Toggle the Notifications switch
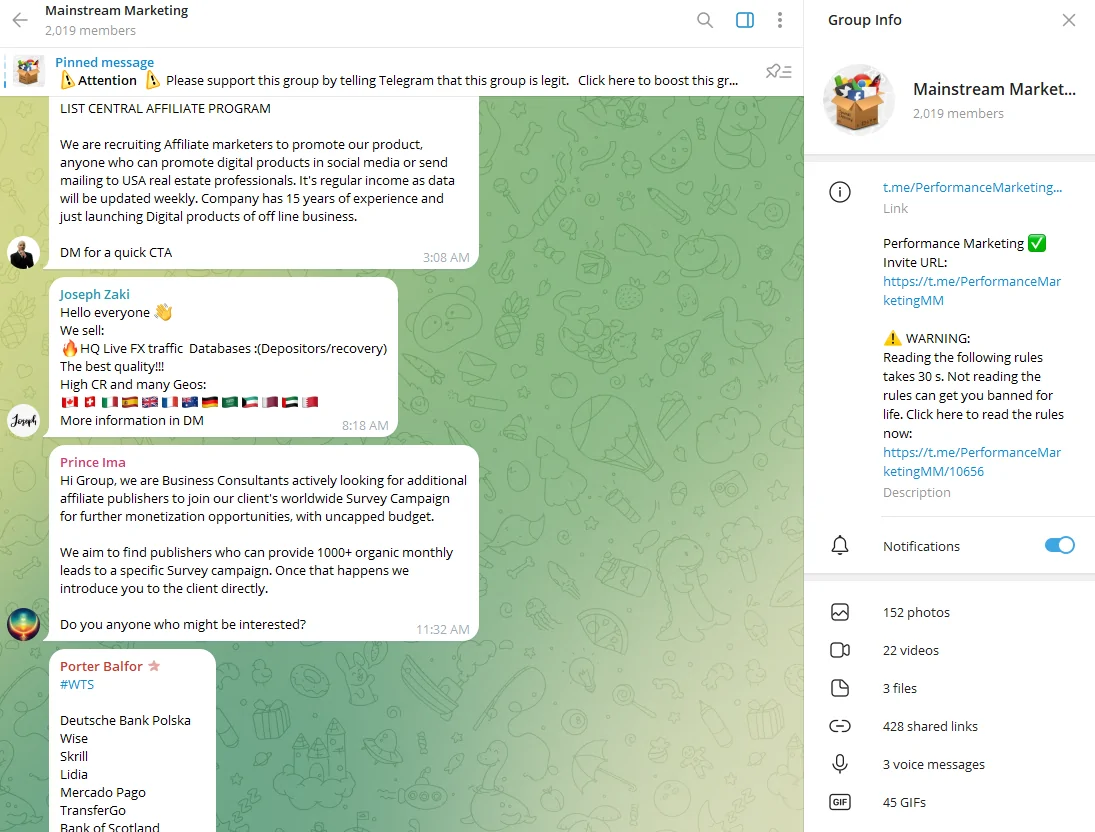Image resolution: width=1095 pixels, height=832 pixels. click(1059, 546)
